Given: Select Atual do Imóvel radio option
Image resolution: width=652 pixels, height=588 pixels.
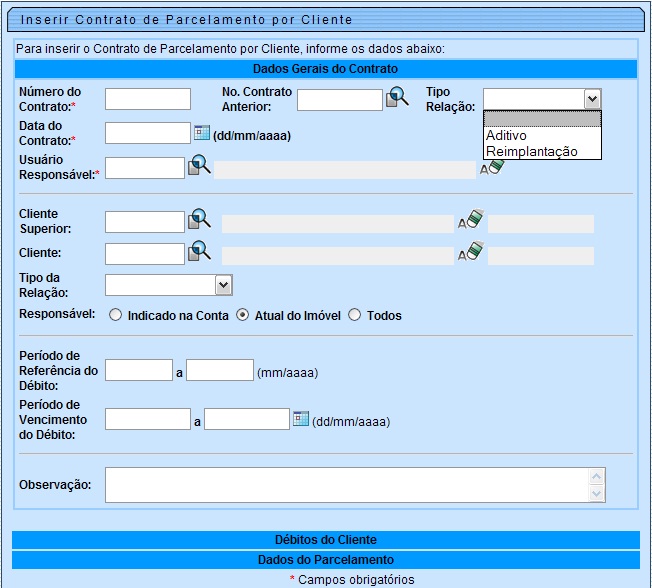Looking at the screenshot, I should click(242, 315).
